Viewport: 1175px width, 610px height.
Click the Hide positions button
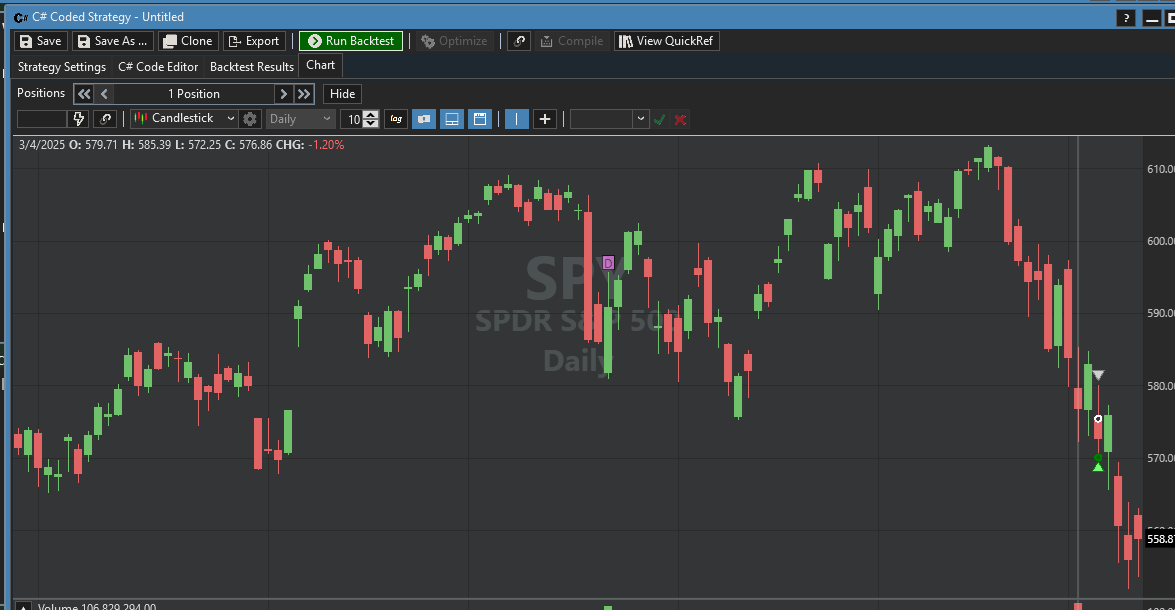[342, 94]
